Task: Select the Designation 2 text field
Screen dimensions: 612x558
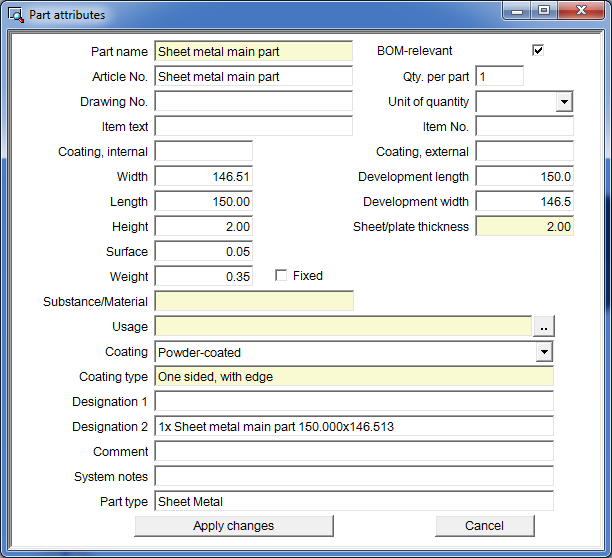Action: point(353,427)
